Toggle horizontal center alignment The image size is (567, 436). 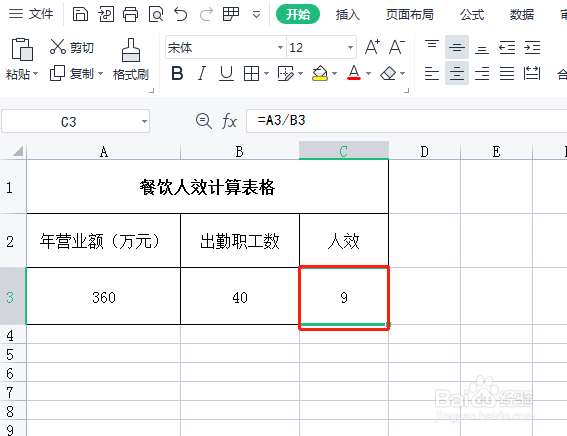coord(457,73)
